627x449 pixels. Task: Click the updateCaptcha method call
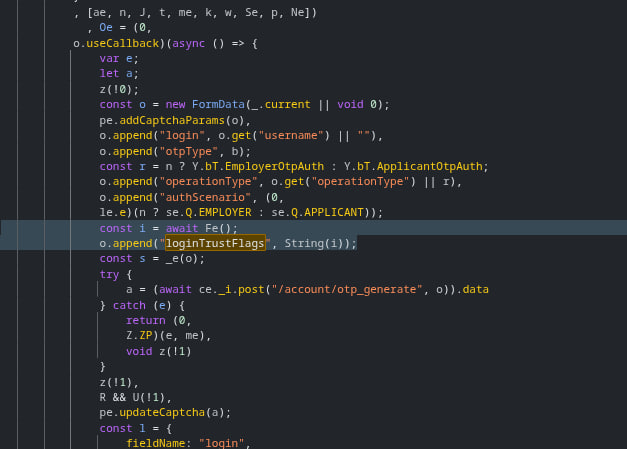point(162,412)
